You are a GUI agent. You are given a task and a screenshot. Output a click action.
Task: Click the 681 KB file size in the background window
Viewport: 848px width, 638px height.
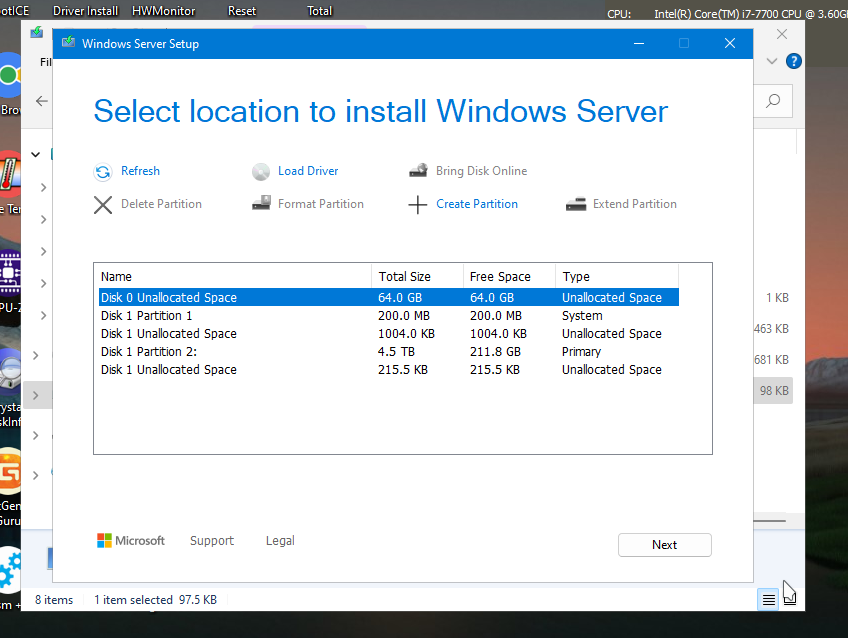click(772, 360)
